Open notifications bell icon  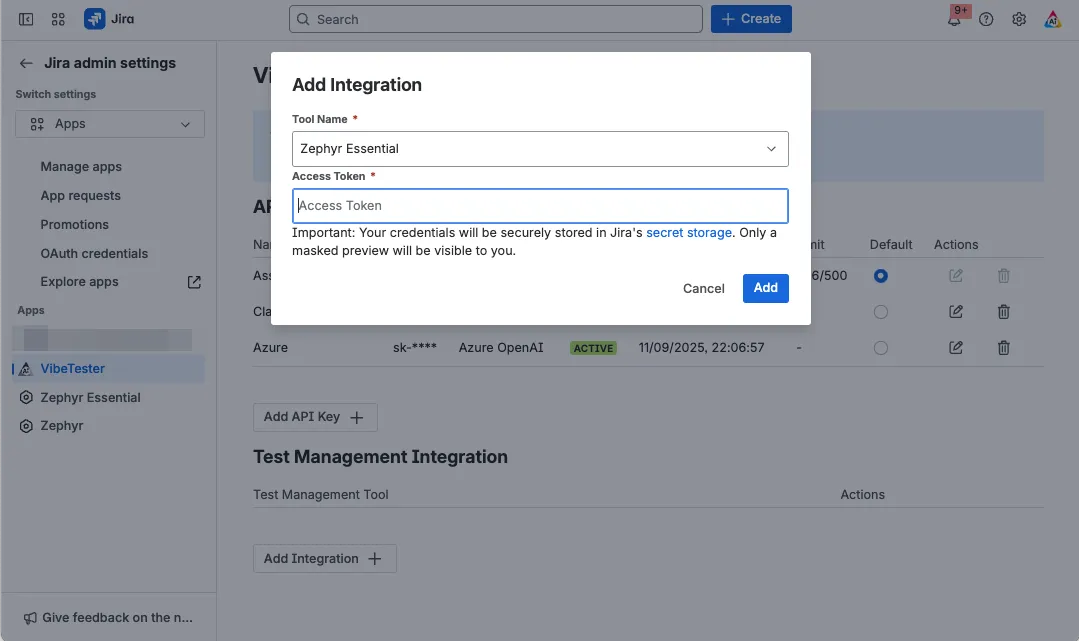(x=954, y=19)
